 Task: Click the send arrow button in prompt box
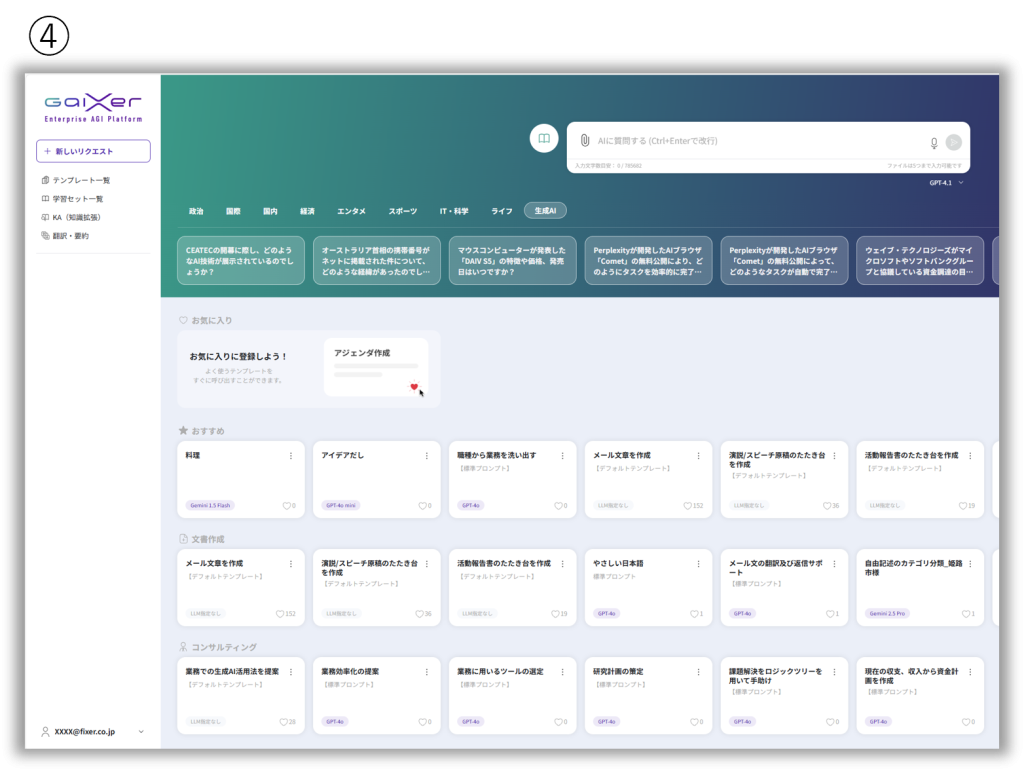[x=953, y=143]
